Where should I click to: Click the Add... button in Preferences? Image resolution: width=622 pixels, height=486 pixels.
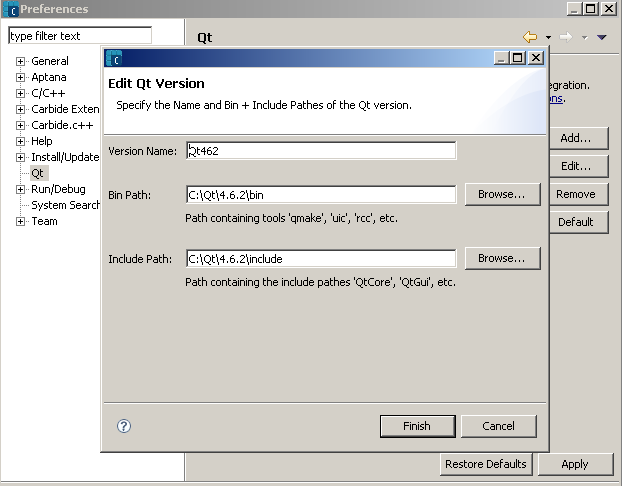(x=579, y=138)
